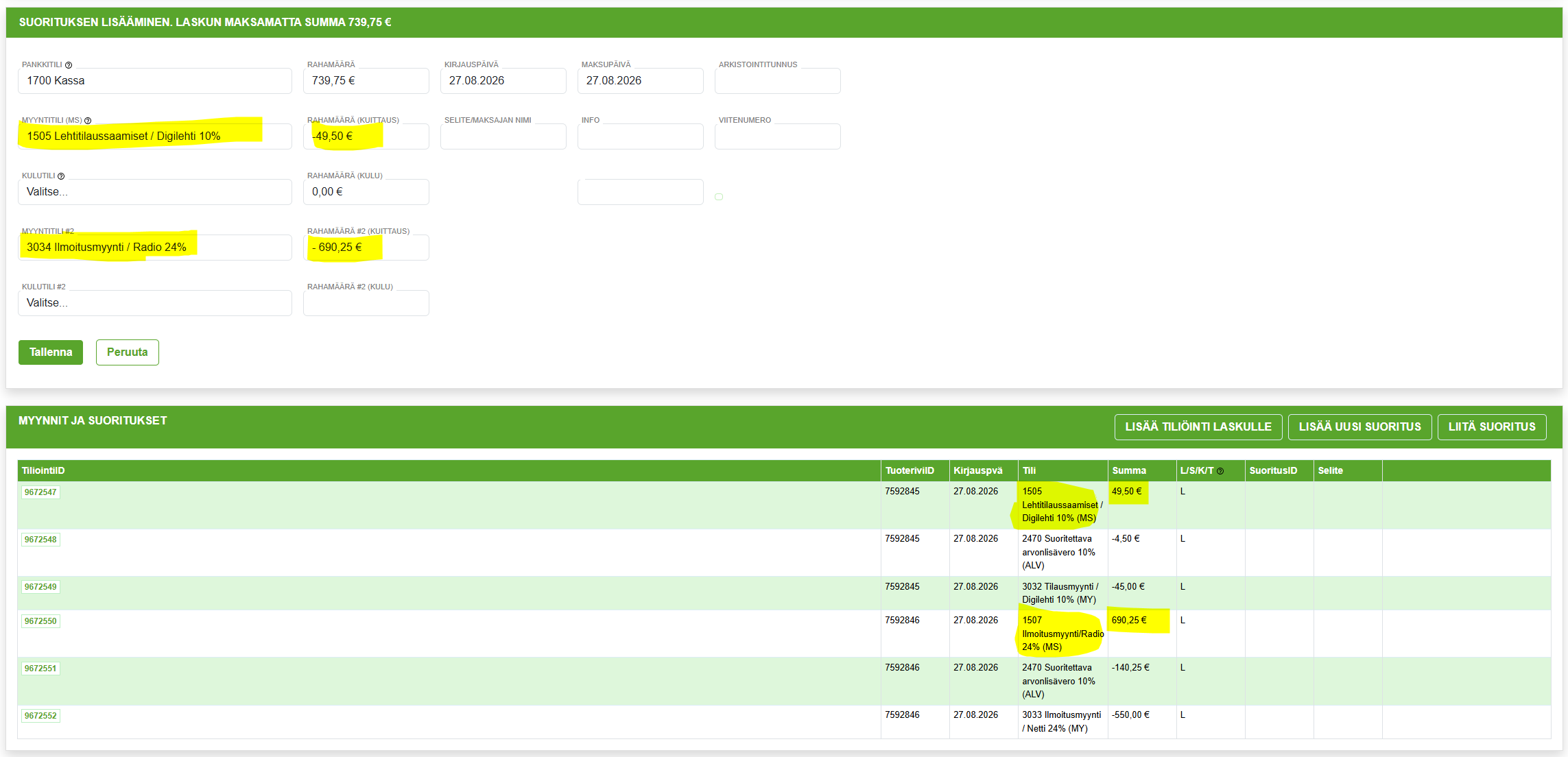Click the Viitenumero input field
Image resolution: width=1568 pixels, height=757 pixels.
[778, 136]
